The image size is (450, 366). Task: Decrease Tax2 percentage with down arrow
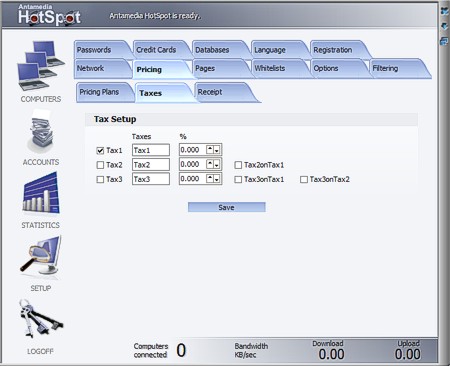click(217, 165)
